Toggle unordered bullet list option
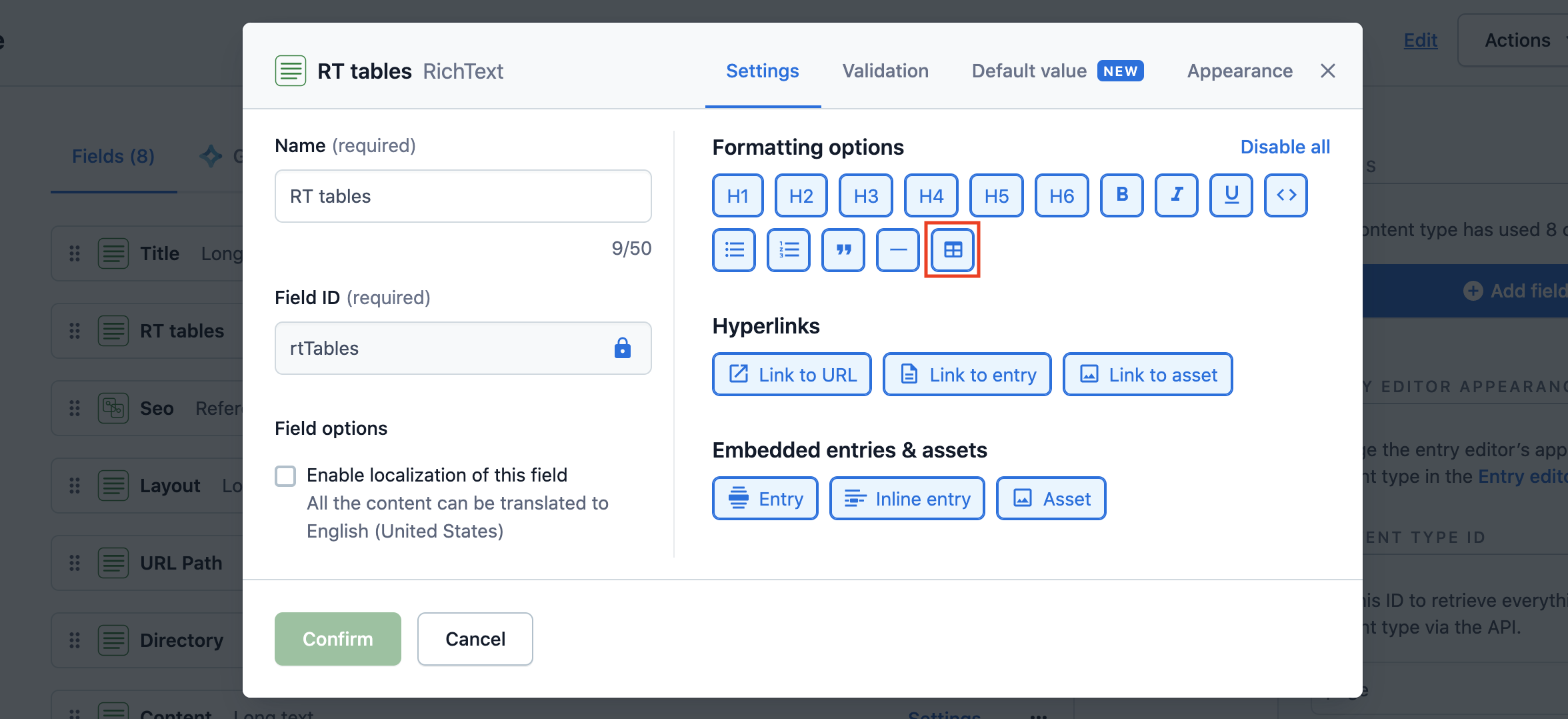Screen dimensions: 1568x719 [734, 250]
